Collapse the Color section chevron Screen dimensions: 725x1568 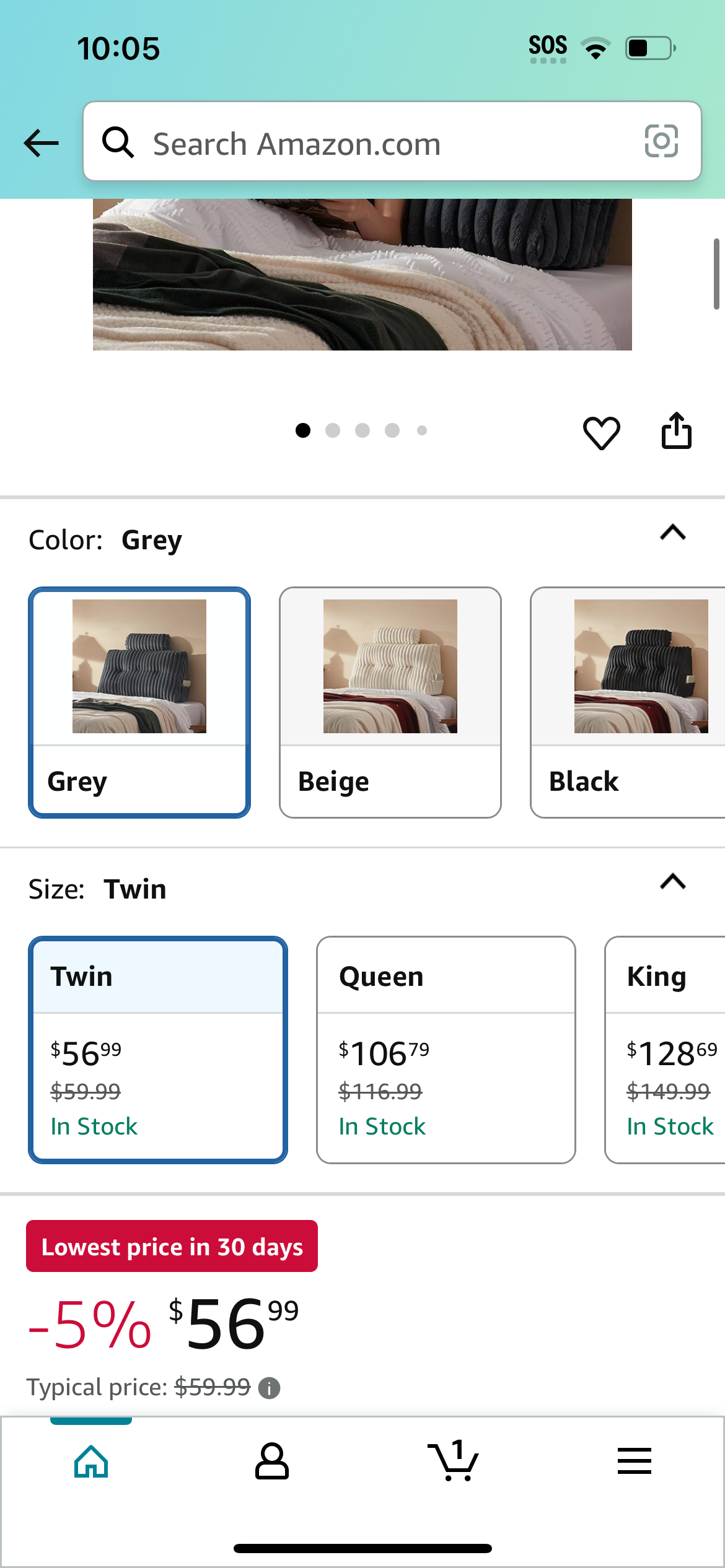click(673, 533)
